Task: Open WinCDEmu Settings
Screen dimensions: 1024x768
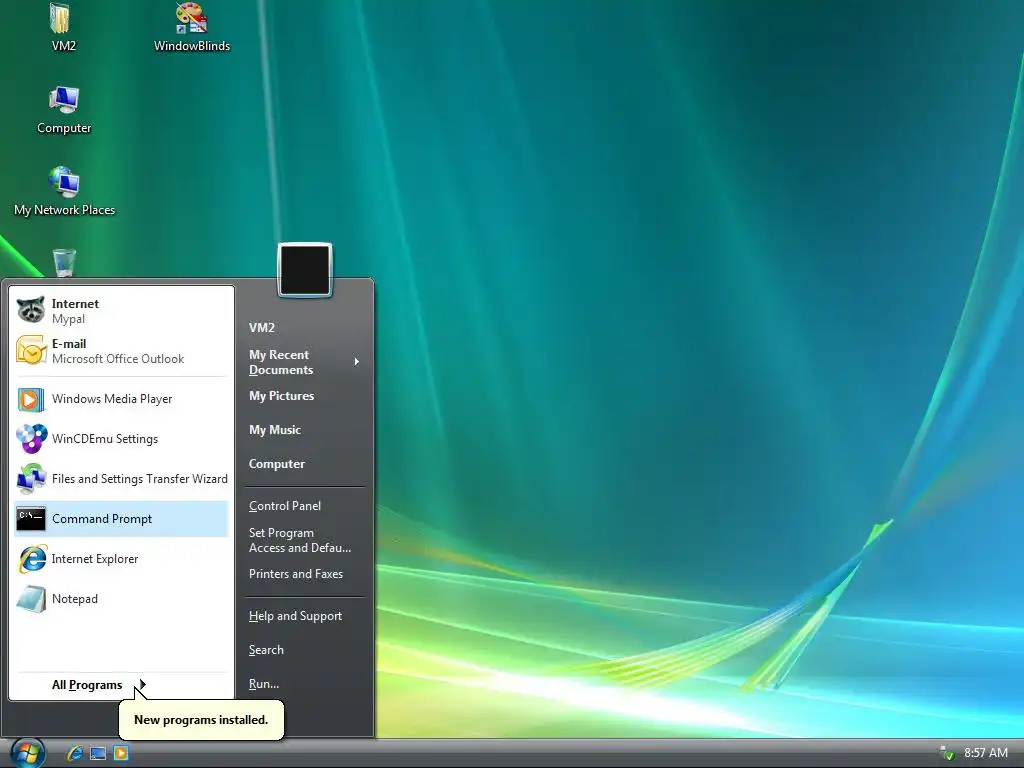Action: [x=121, y=439]
